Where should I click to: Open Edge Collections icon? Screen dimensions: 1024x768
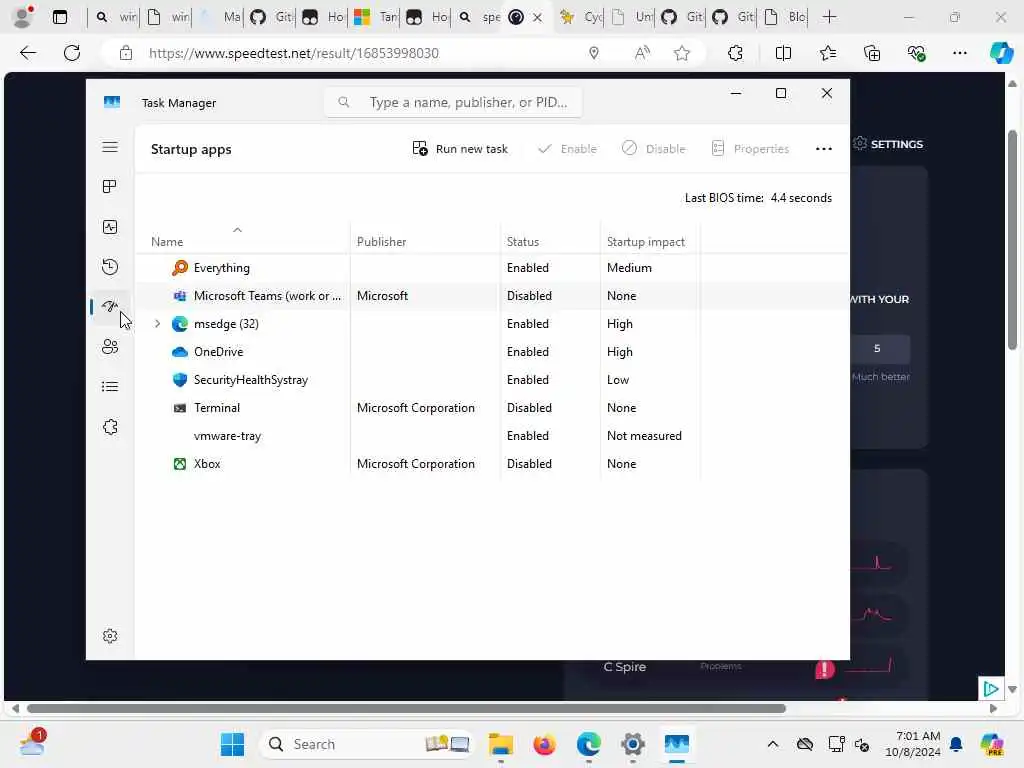coord(872,53)
